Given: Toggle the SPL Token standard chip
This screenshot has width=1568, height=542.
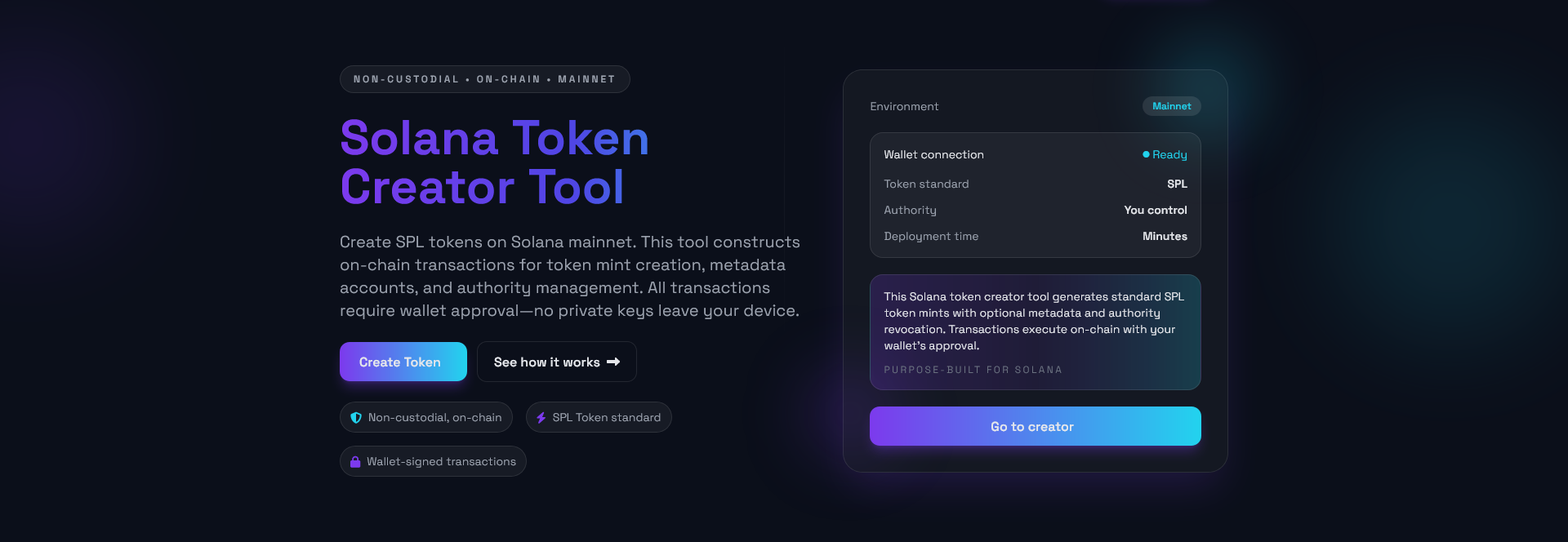Looking at the screenshot, I should tap(599, 417).
